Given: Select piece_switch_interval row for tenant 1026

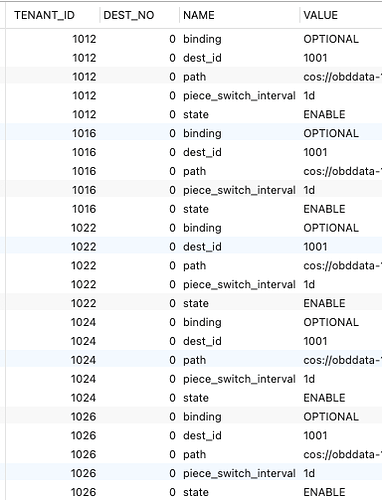Looking at the screenshot, I should click(x=194, y=473).
